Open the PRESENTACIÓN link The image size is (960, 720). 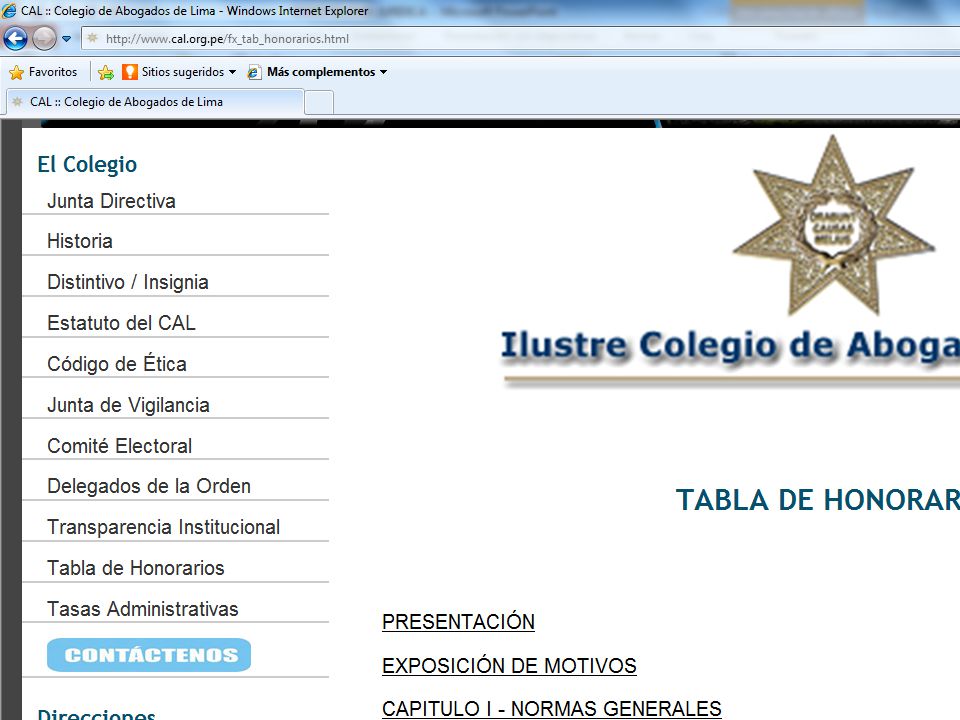(x=458, y=622)
